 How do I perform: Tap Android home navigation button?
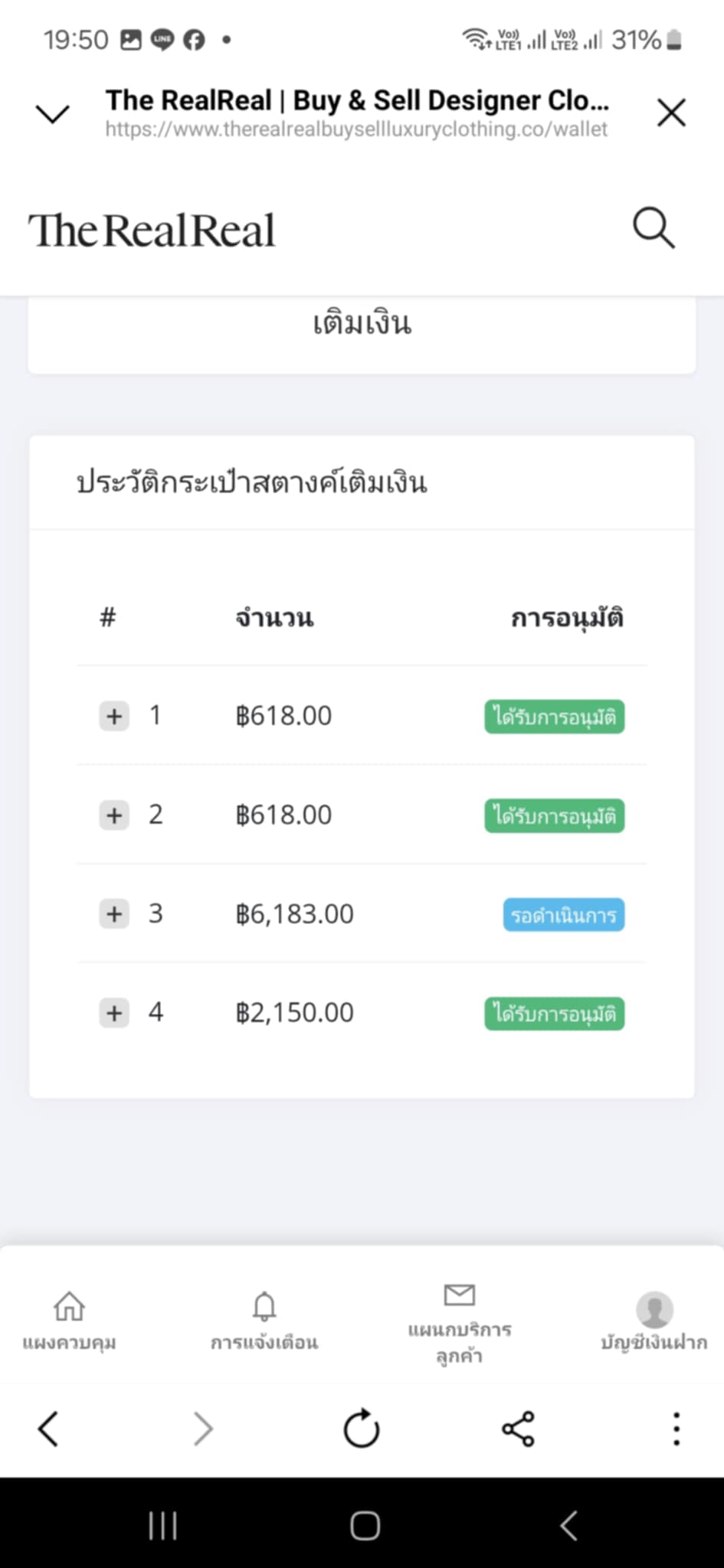tap(365, 1525)
